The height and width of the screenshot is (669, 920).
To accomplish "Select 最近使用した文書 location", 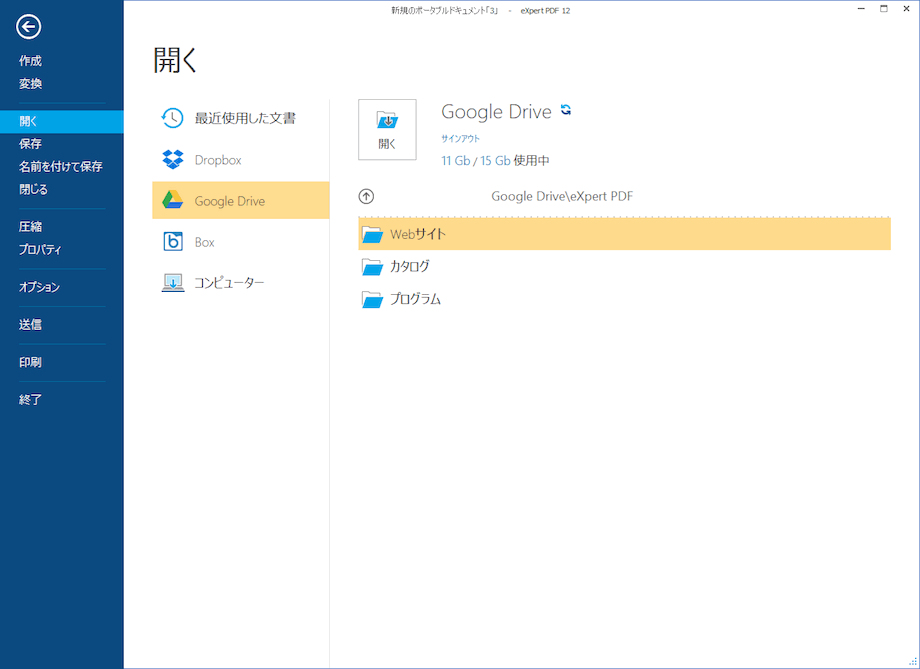I will pos(241,118).
